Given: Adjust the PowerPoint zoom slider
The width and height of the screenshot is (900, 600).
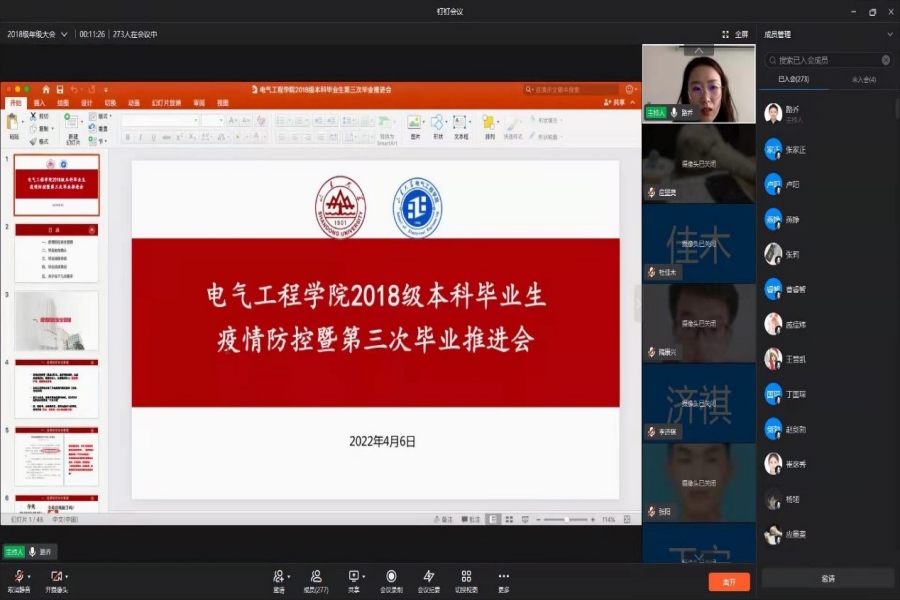Looking at the screenshot, I should point(565,520).
